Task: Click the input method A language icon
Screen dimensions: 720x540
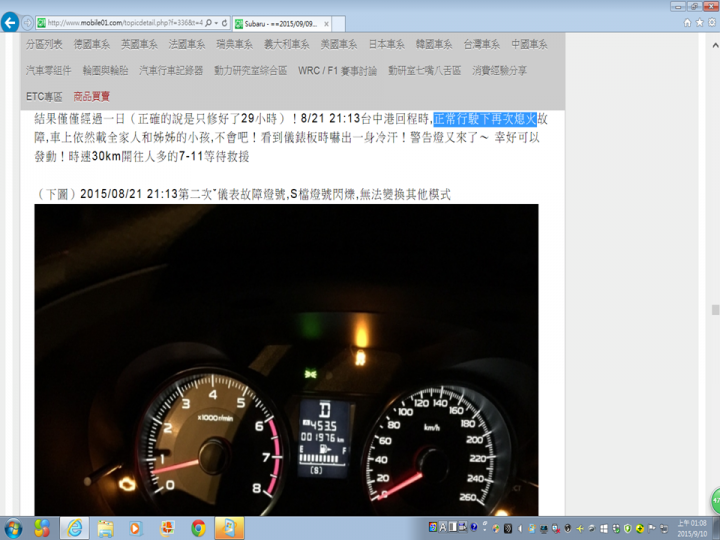Action: click(442, 528)
